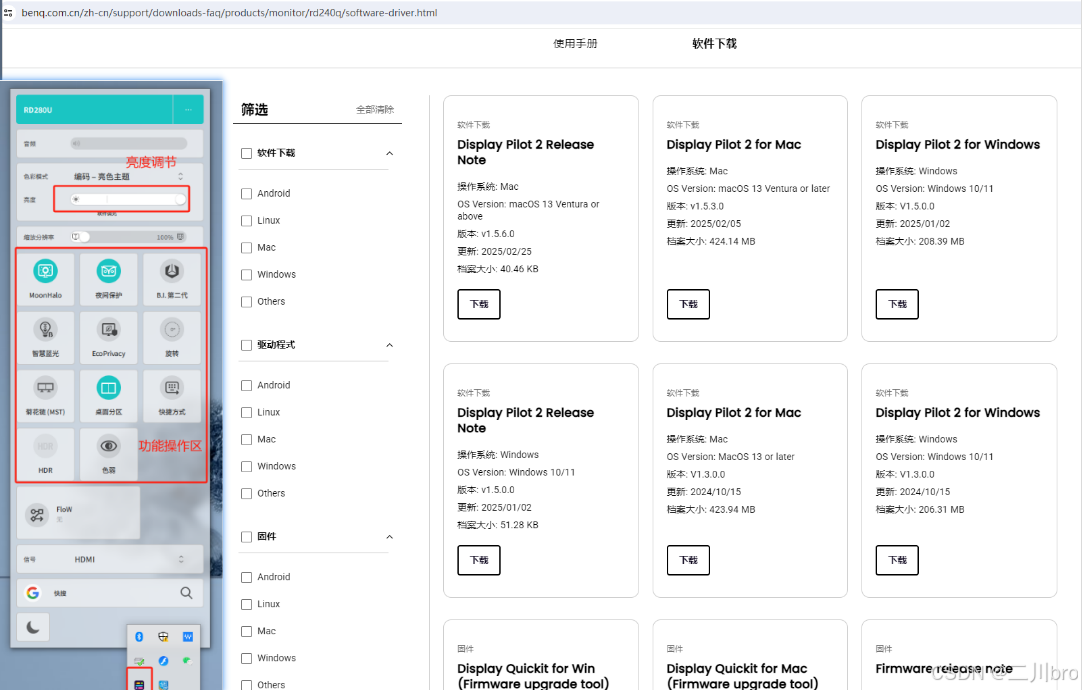This screenshot has height=690, width=1082.
Task: Check Others under 软件下载
Action: [x=246, y=302]
